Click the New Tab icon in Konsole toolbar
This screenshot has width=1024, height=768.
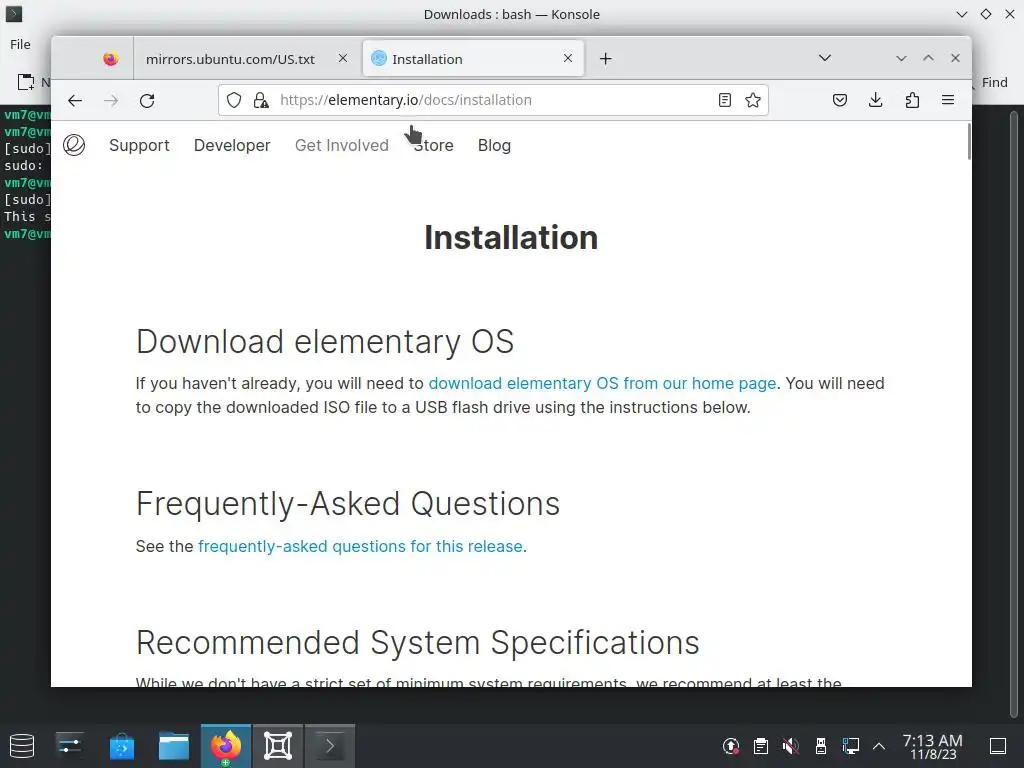(x=26, y=82)
